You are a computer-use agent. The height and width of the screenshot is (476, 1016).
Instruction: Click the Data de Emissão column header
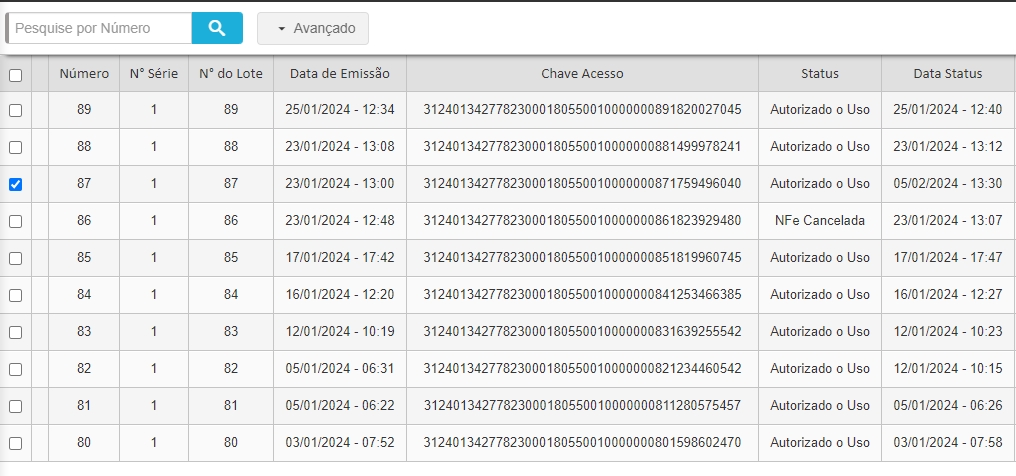[x=340, y=73]
